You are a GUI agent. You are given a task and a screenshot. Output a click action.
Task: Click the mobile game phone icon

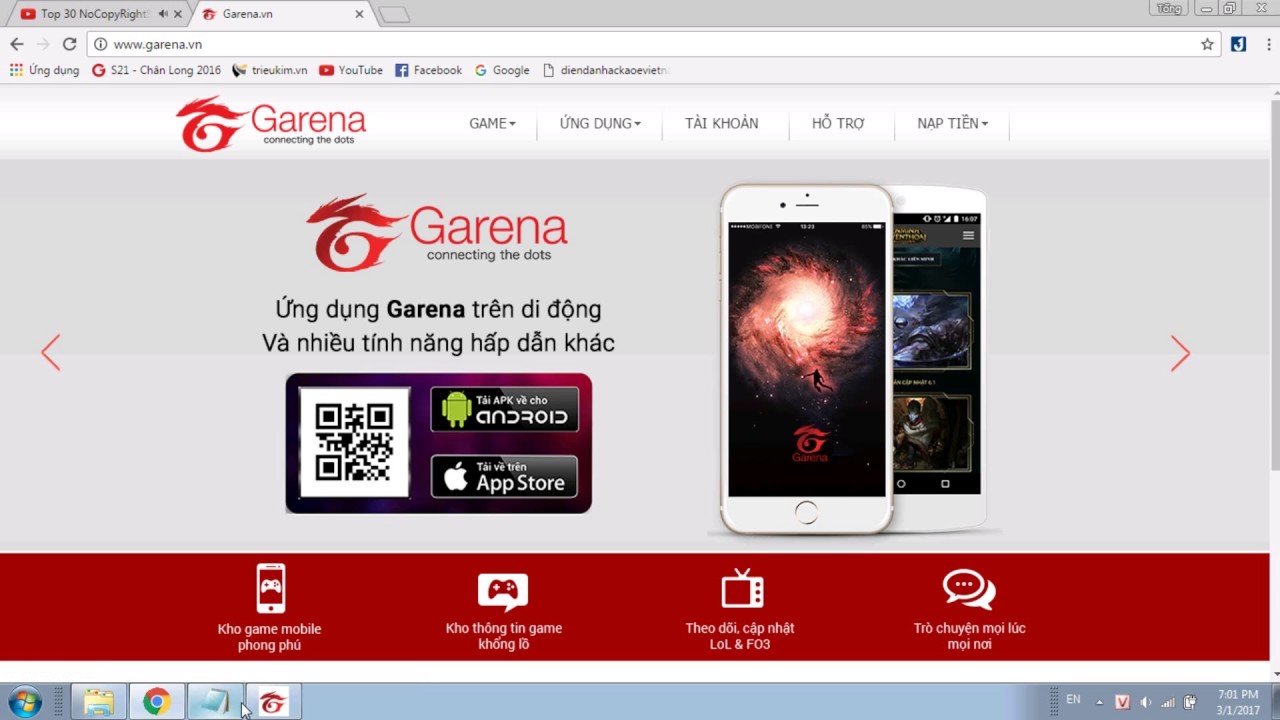[x=270, y=588]
